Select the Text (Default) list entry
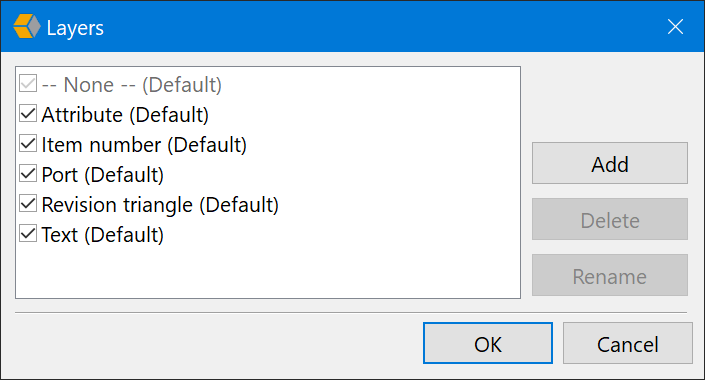This screenshot has width=705, height=380. tap(103, 235)
